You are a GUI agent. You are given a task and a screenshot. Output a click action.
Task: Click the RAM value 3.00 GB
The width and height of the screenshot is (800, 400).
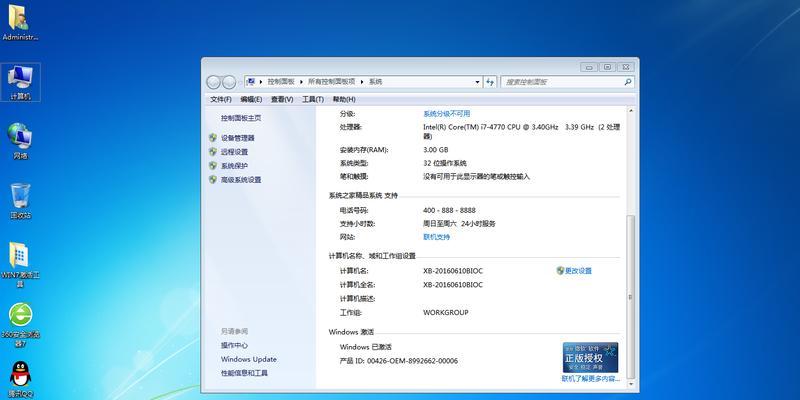click(436, 150)
